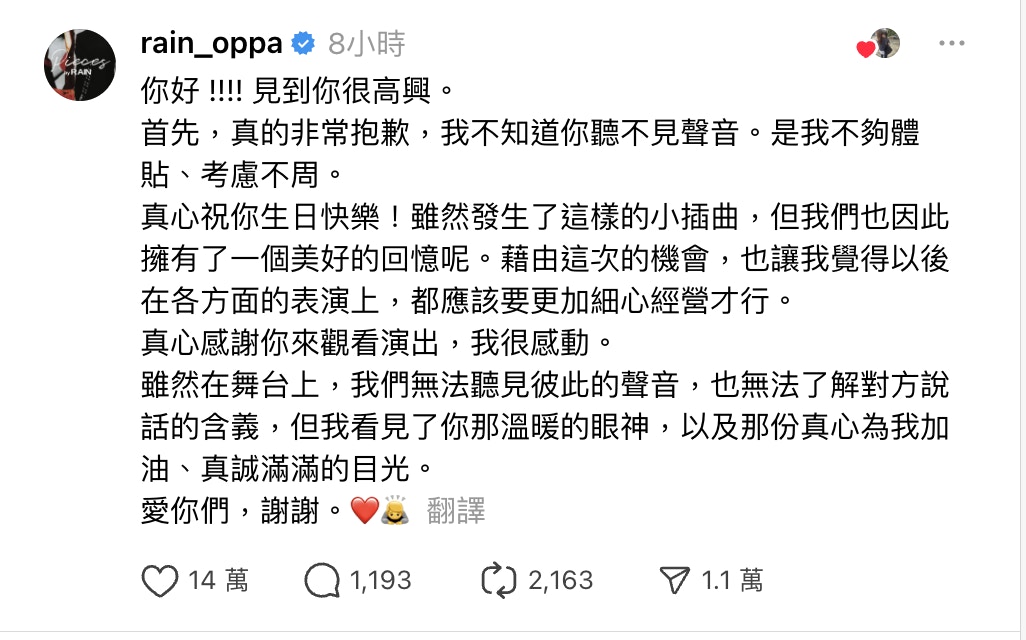This screenshot has height=640, width=1026.
Task: Like the post with the heart icon
Action: [x=160, y=580]
